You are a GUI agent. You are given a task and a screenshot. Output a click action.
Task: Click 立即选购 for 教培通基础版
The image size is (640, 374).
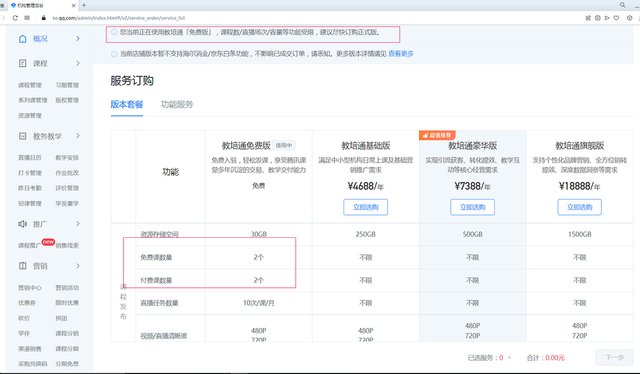pyautogui.click(x=365, y=207)
